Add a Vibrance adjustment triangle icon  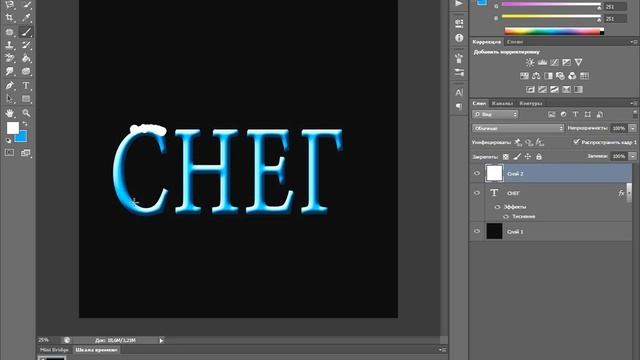(578, 62)
